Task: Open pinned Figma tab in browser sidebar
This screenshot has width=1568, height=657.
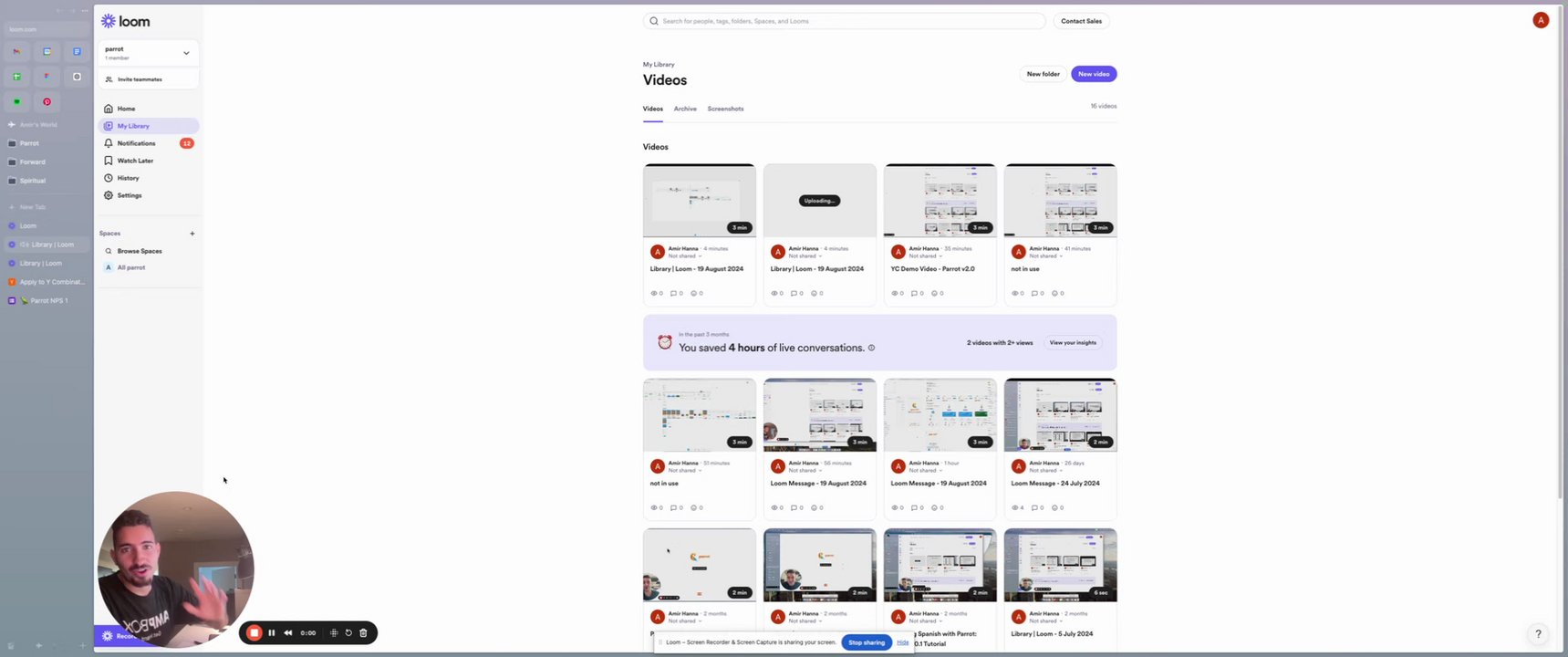Action: 47,77
